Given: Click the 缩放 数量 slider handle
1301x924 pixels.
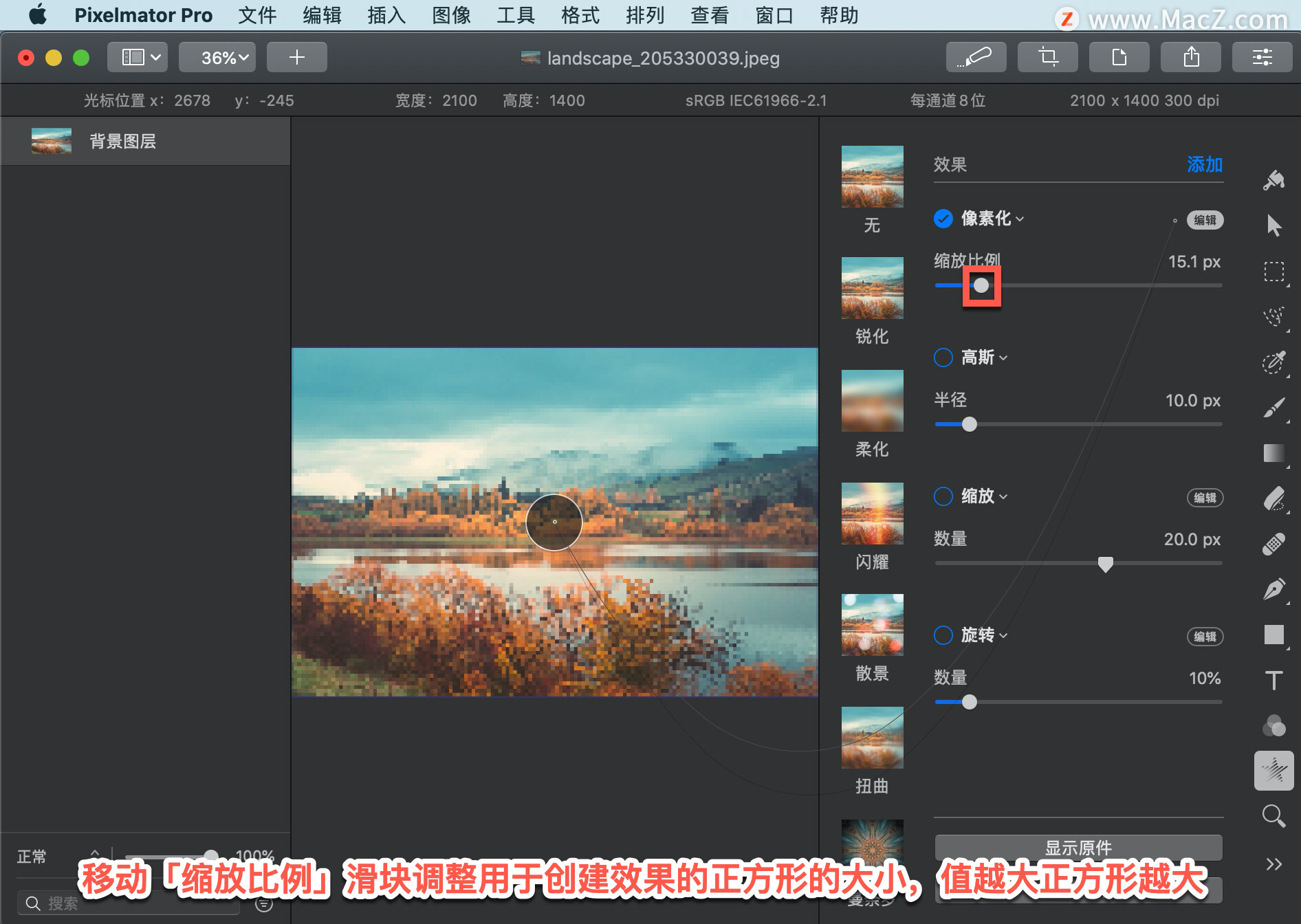Looking at the screenshot, I should (x=1105, y=564).
